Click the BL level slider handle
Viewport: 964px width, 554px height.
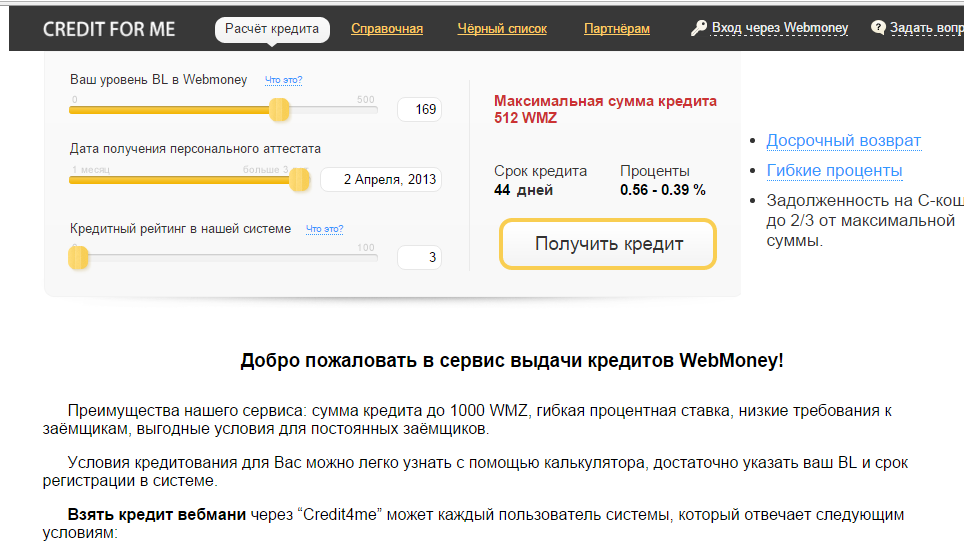coord(279,110)
